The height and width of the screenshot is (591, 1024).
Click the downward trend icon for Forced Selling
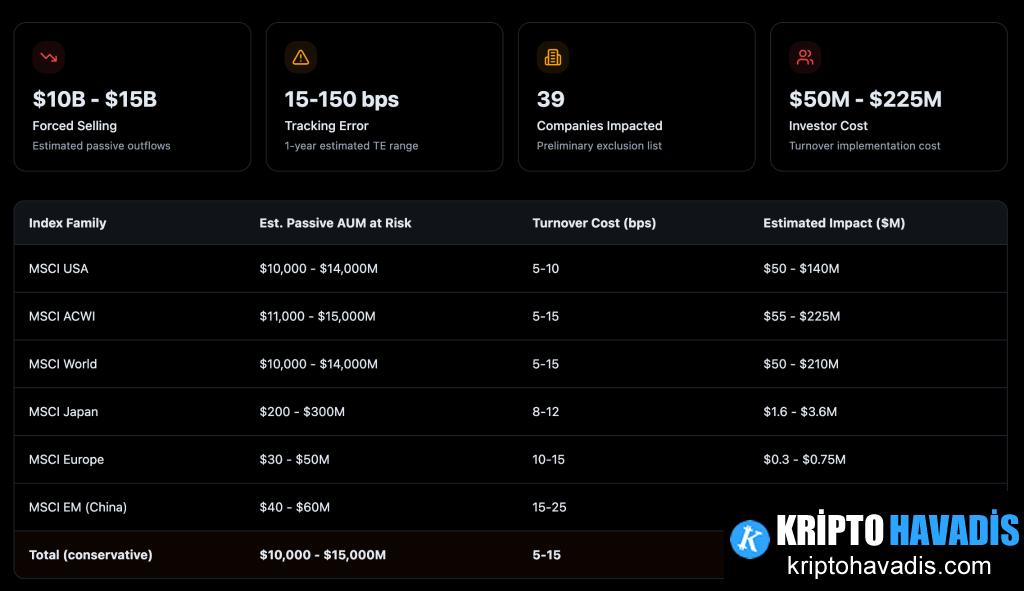click(48, 57)
